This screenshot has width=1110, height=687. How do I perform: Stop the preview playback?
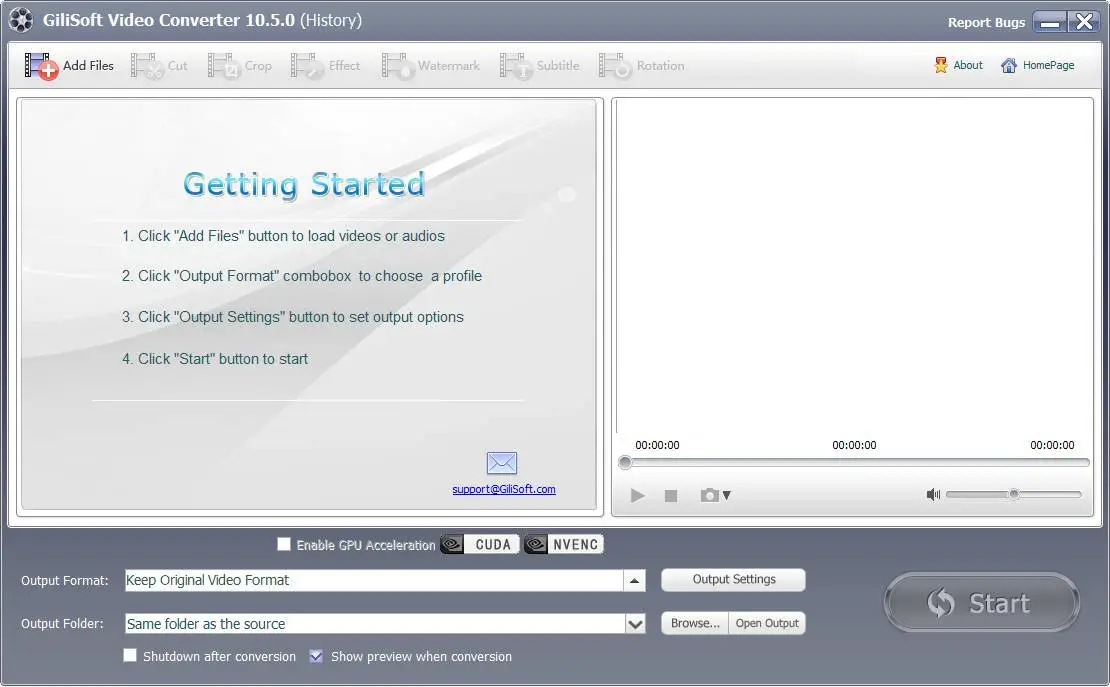tap(671, 496)
